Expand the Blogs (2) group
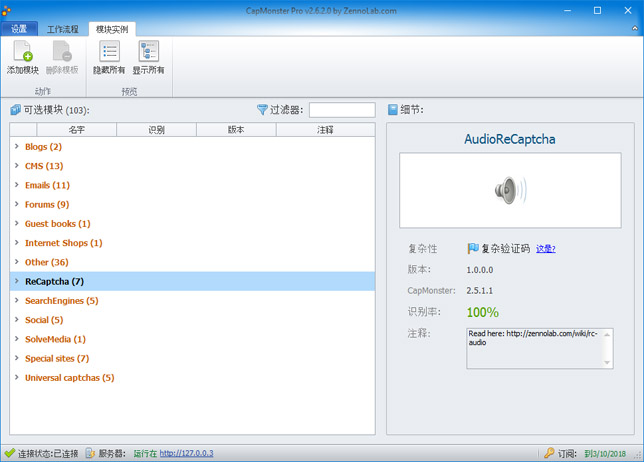The width and height of the screenshot is (644, 462). (x=17, y=146)
